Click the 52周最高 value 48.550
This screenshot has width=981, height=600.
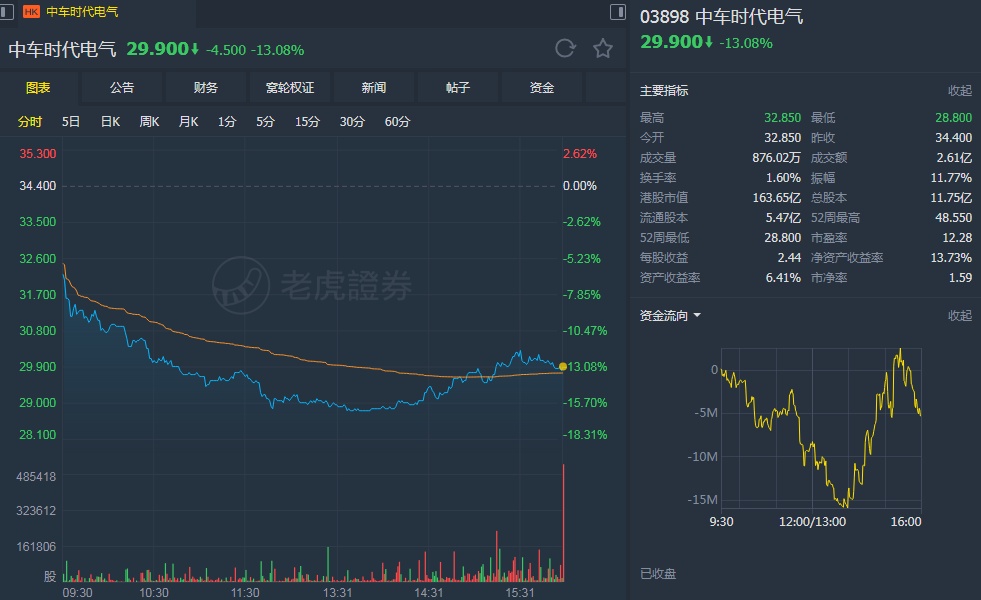[953, 218]
